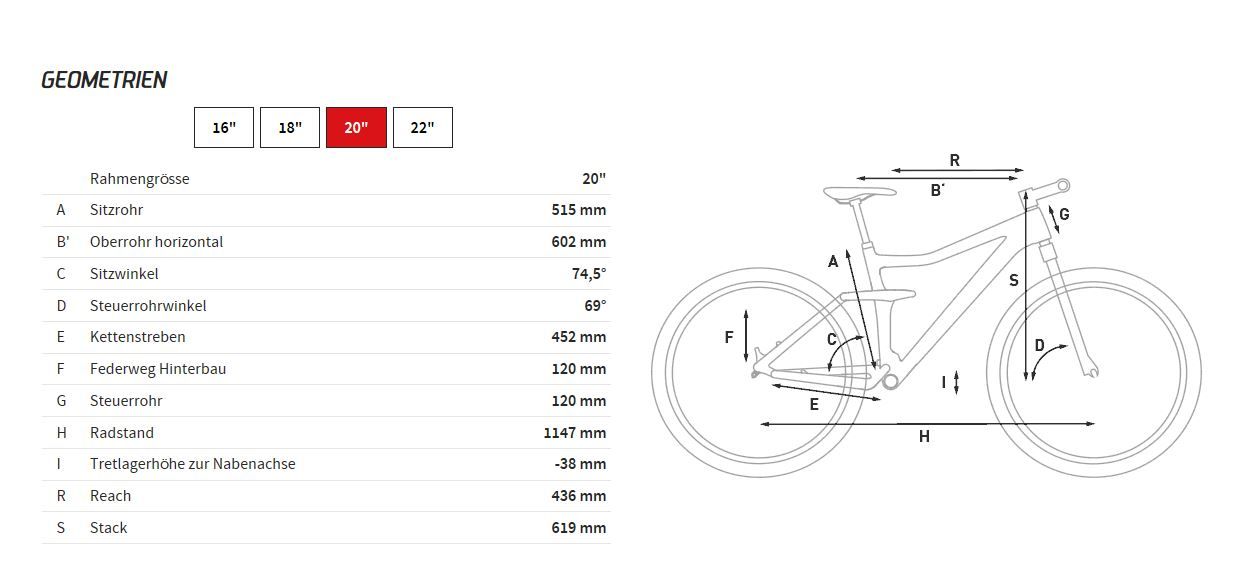Click the R reach label on diagram

click(x=955, y=160)
